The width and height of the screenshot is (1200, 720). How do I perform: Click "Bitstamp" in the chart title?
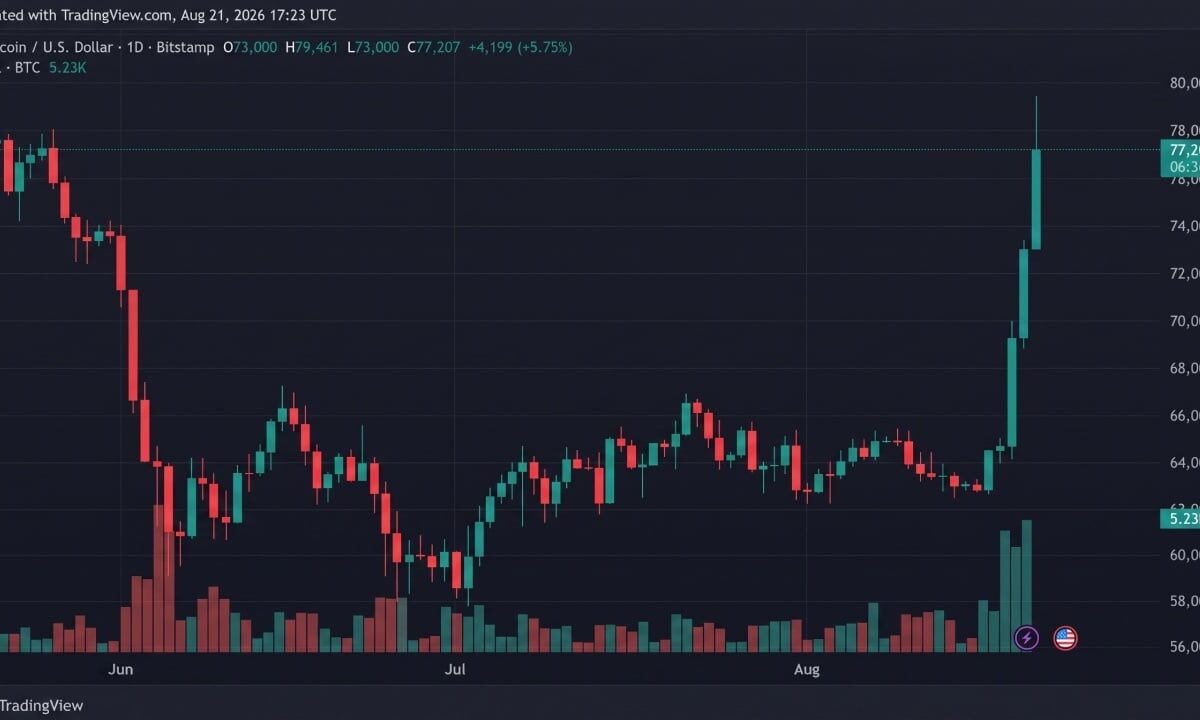tap(185, 47)
